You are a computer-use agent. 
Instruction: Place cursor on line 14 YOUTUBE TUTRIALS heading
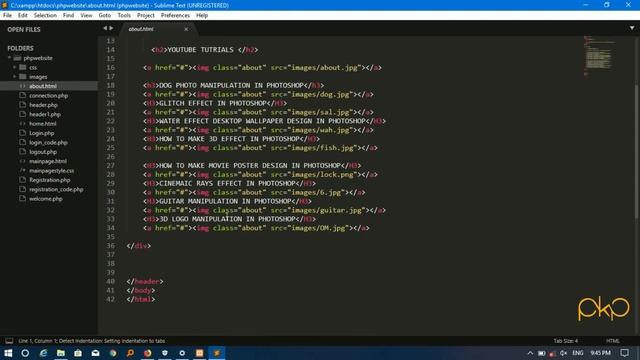tap(204, 50)
